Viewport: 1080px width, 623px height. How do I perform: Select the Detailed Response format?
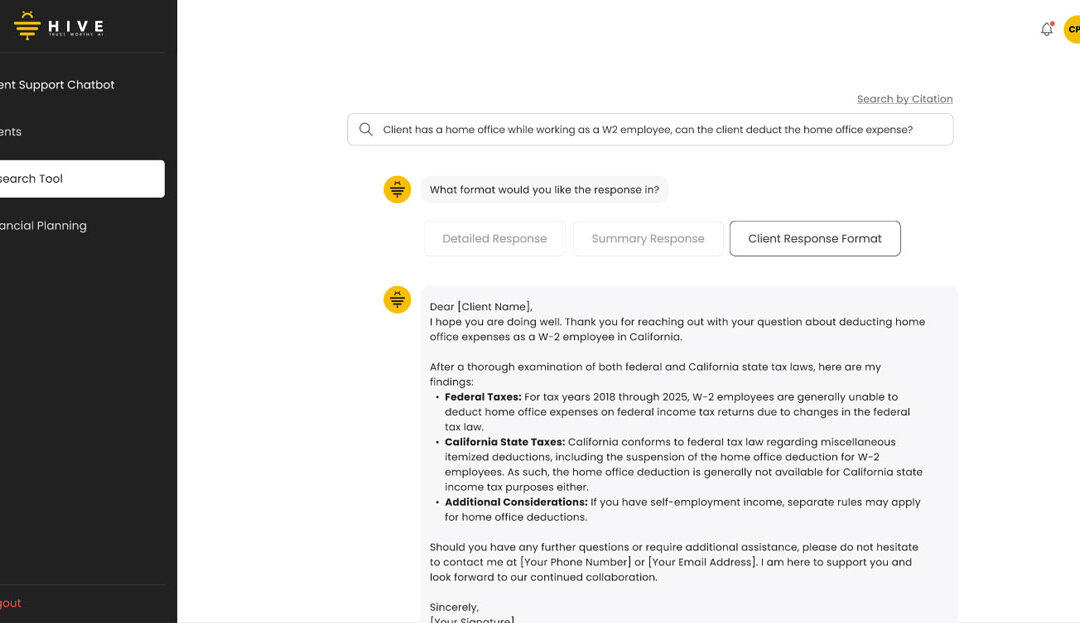[494, 238]
